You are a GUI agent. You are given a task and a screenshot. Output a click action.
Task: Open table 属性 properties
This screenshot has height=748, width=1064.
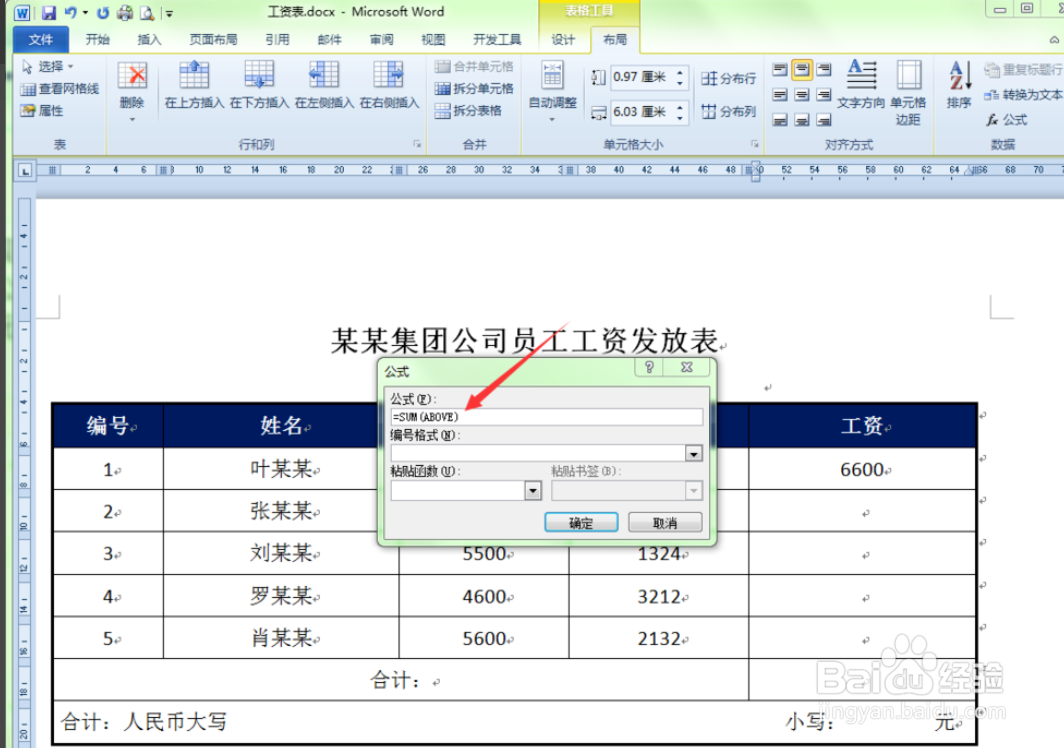click(x=42, y=111)
